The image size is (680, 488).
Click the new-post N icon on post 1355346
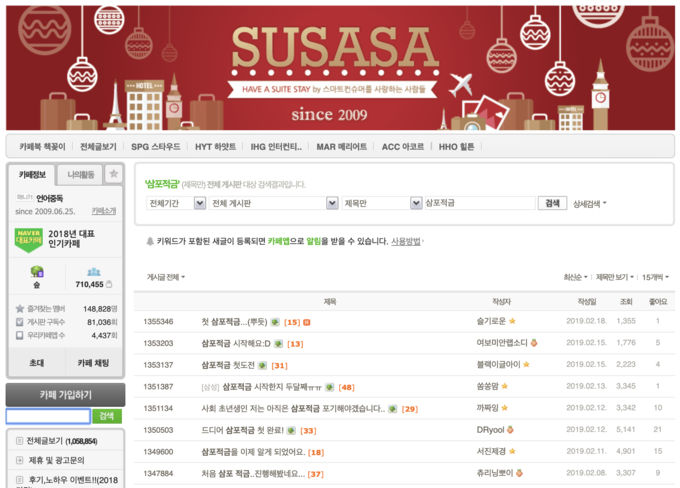(307, 322)
